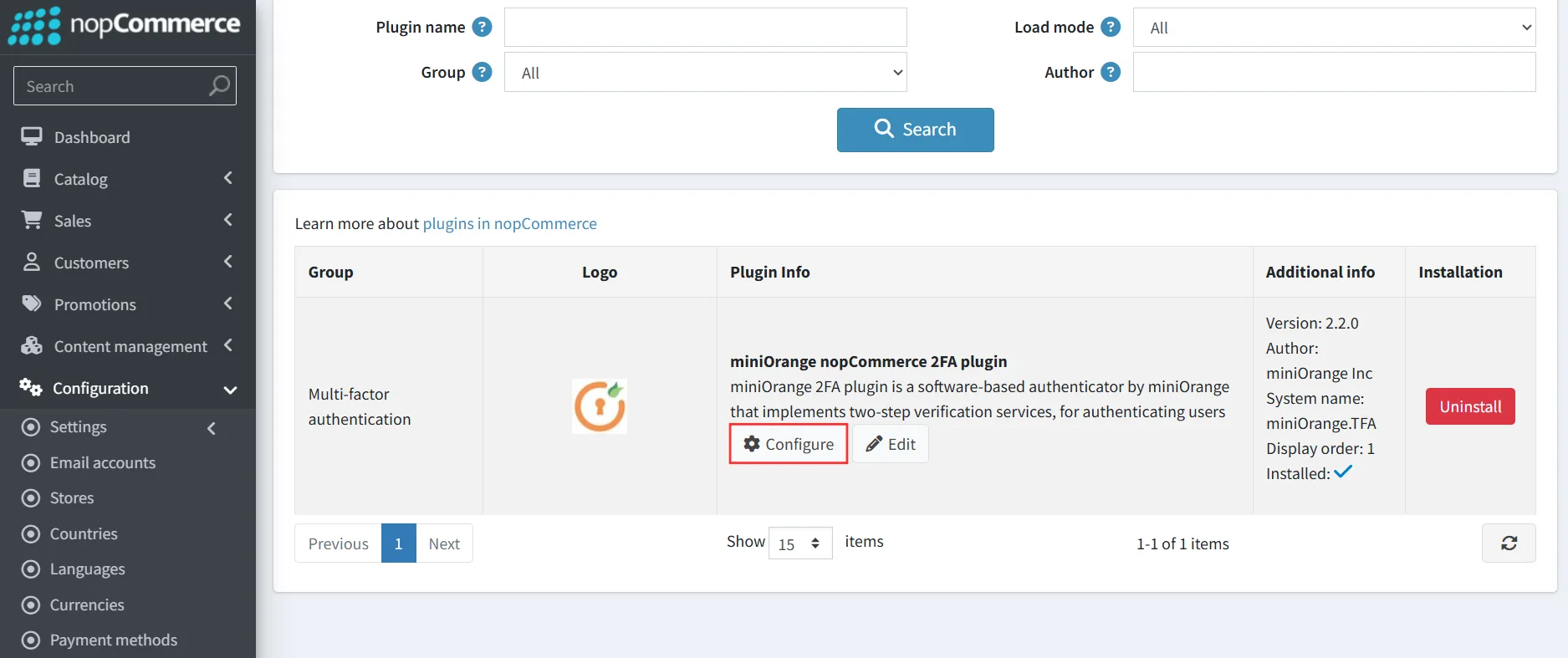This screenshot has width=1568, height=658.
Task: Select page 1 in pagination
Action: [399, 543]
